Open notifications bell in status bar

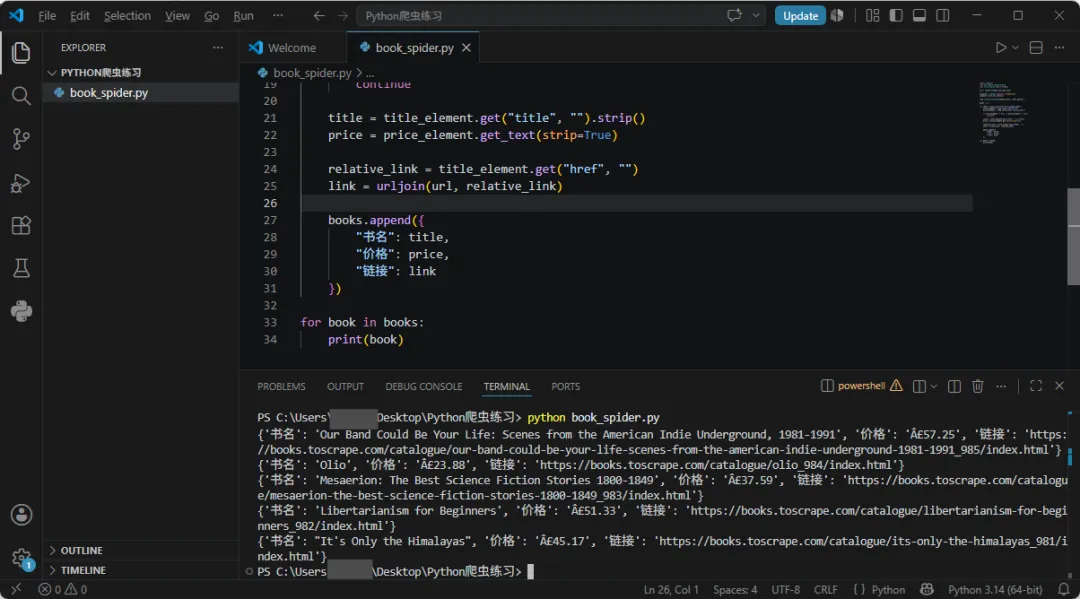(1063, 589)
